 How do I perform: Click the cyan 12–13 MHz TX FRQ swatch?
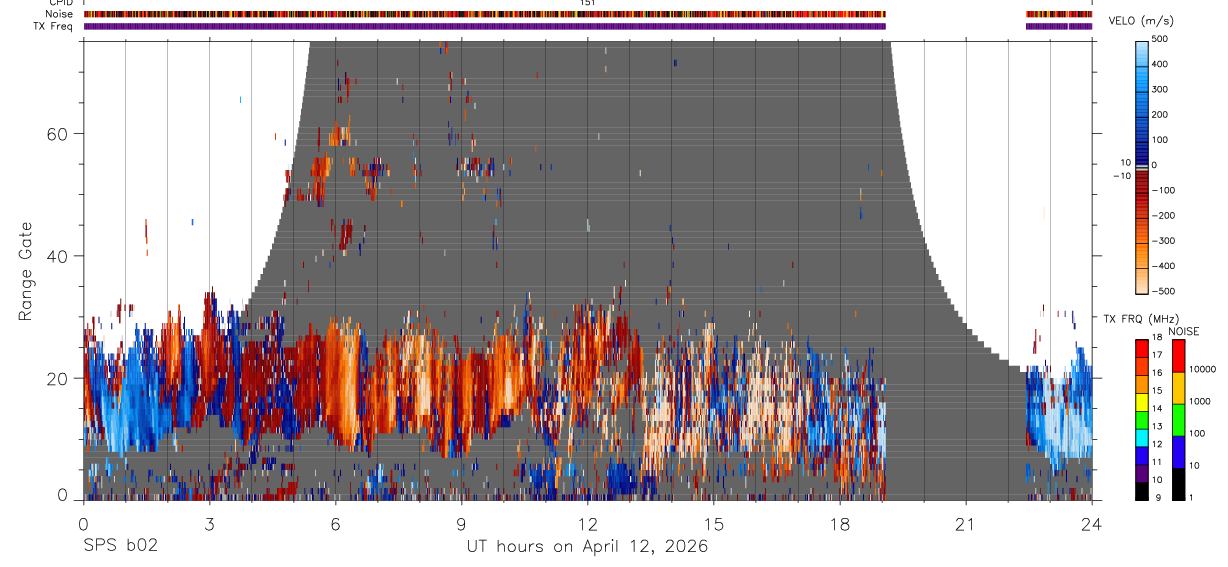click(1142, 437)
